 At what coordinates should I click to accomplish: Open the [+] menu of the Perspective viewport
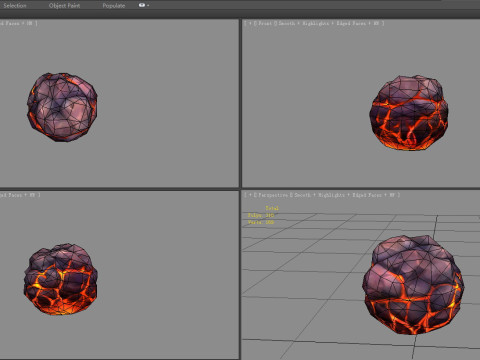pyautogui.click(x=250, y=195)
